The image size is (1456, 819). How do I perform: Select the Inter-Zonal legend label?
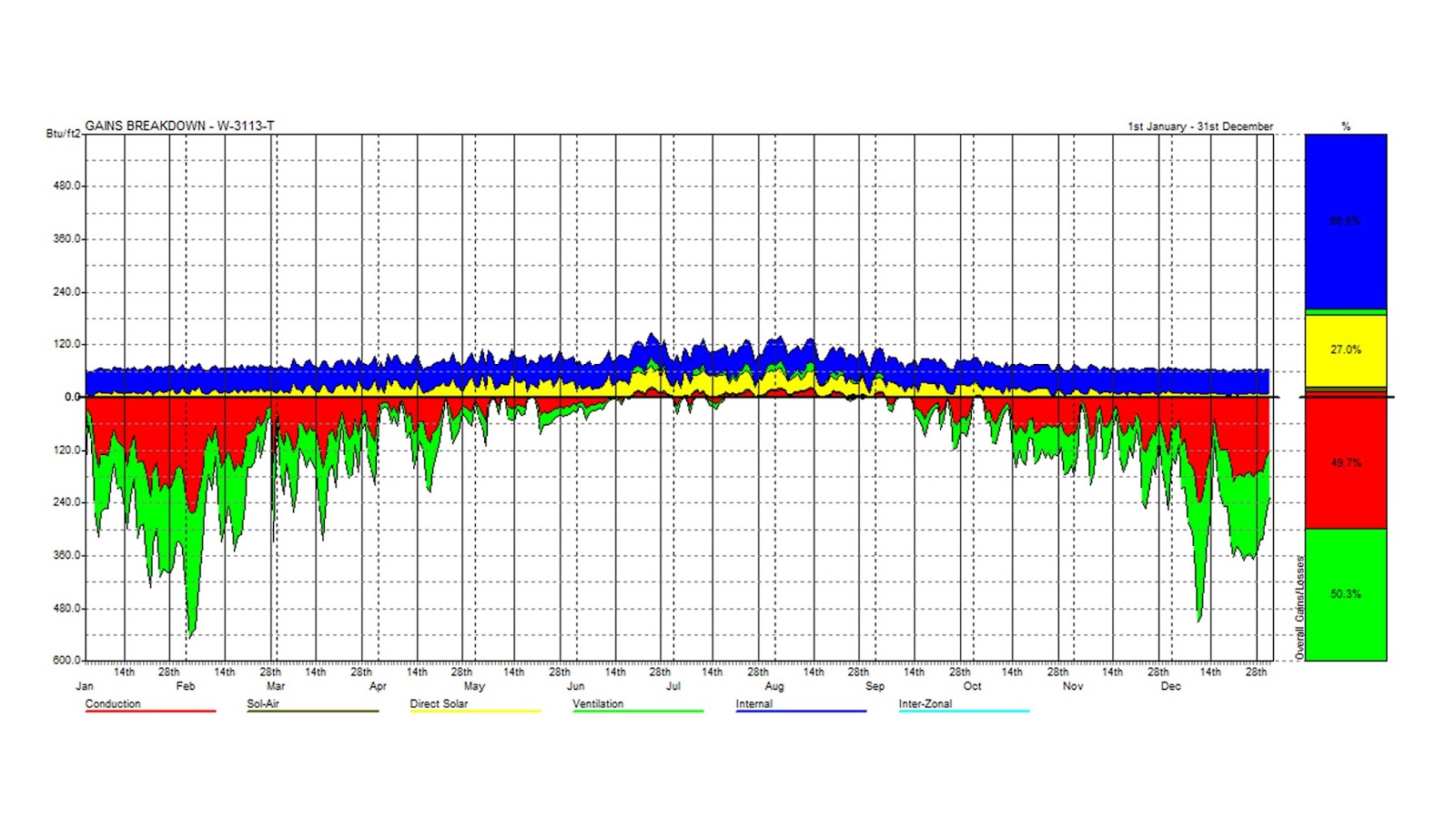[x=925, y=703]
